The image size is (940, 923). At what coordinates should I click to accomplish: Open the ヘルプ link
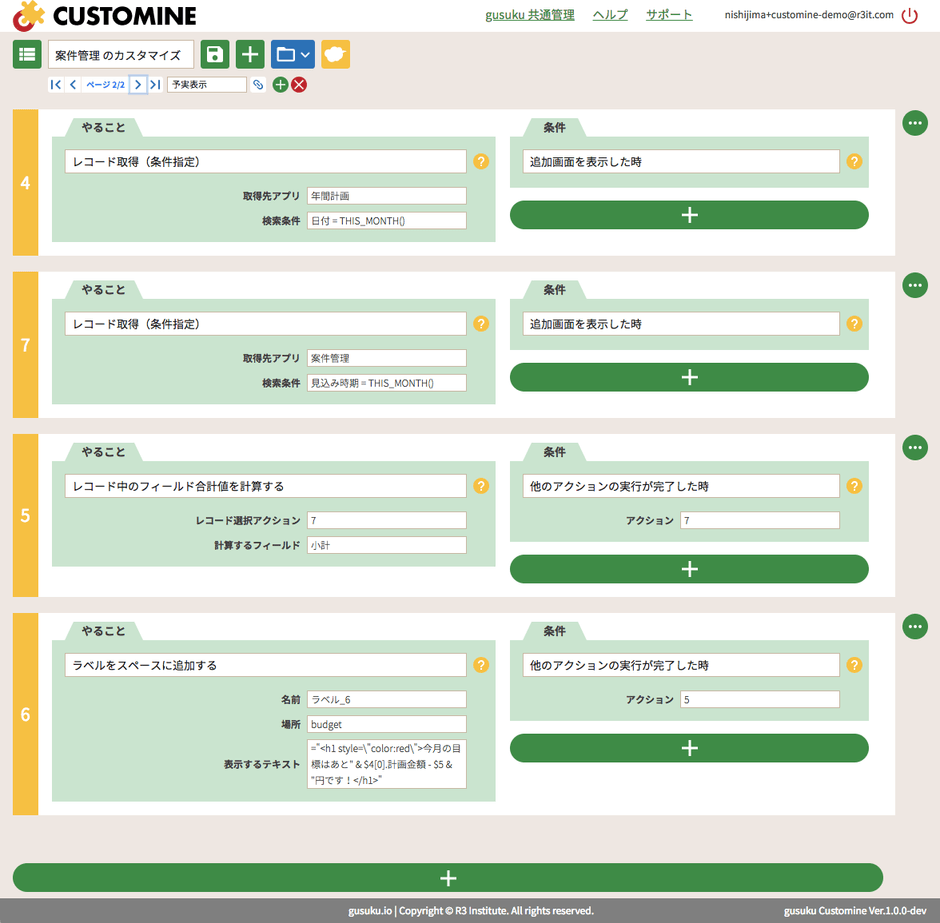[x=610, y=15]
